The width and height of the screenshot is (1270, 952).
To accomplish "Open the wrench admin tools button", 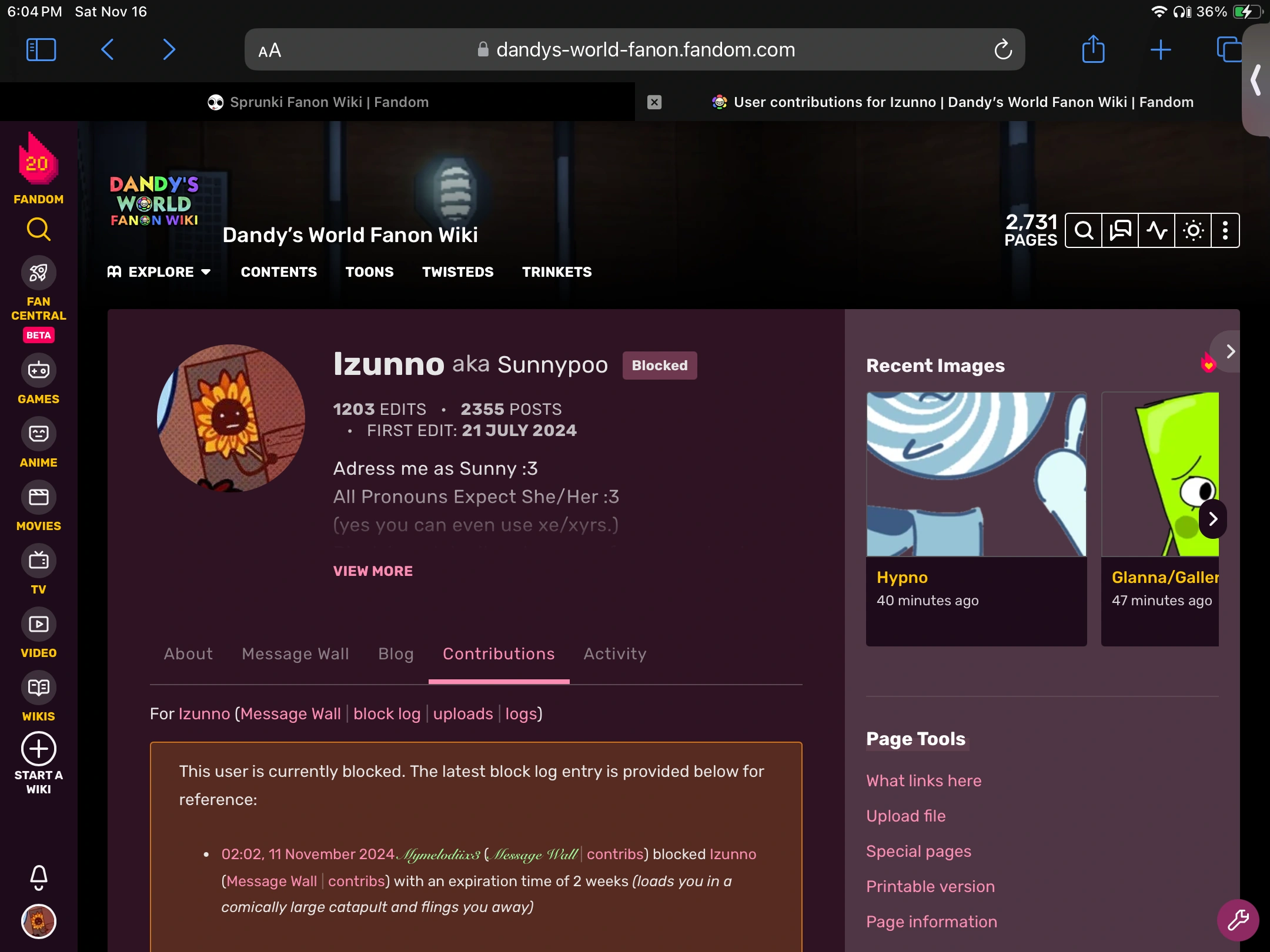I will coord(1238,920).
